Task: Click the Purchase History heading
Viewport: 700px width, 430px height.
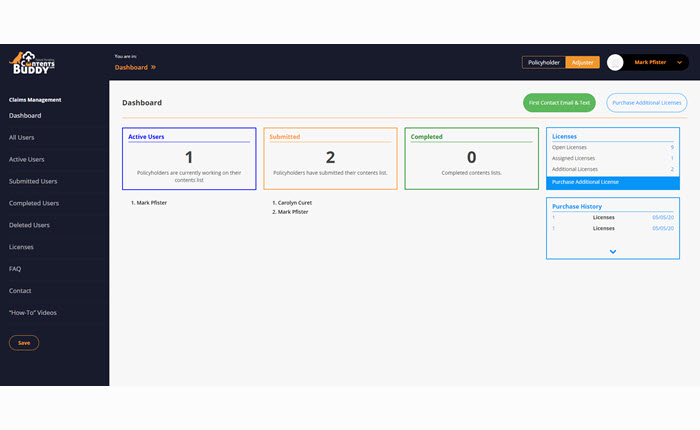Action: (x=577, y=206)
